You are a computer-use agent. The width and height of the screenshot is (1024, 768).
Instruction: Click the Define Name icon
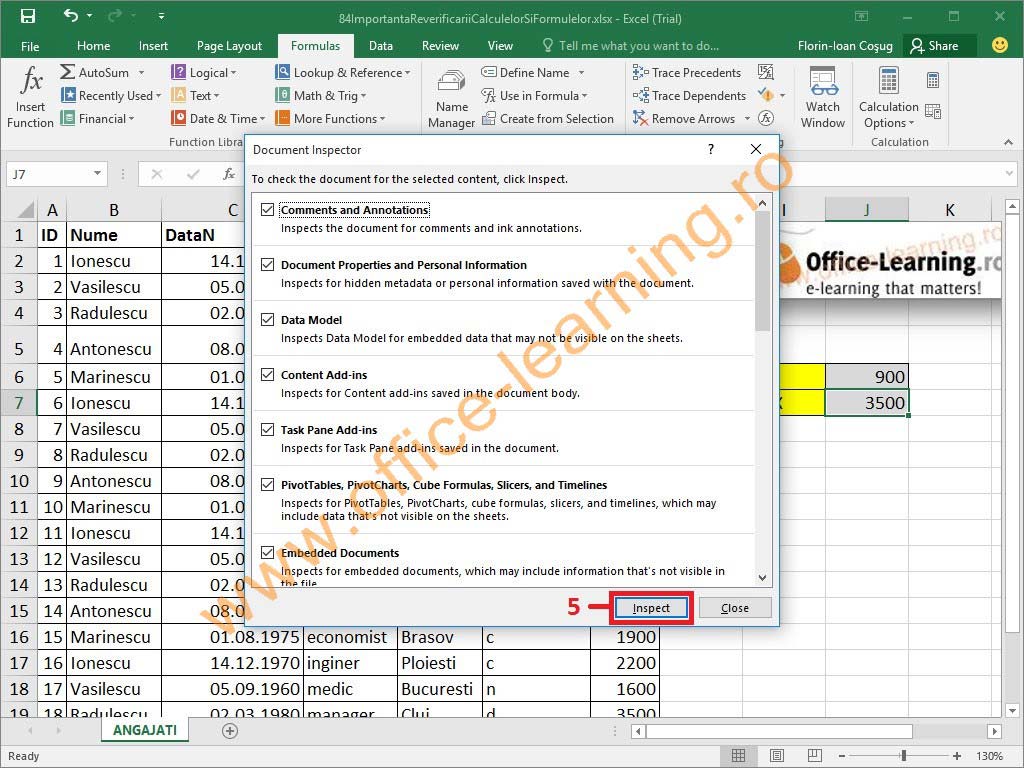coord(488,72)
